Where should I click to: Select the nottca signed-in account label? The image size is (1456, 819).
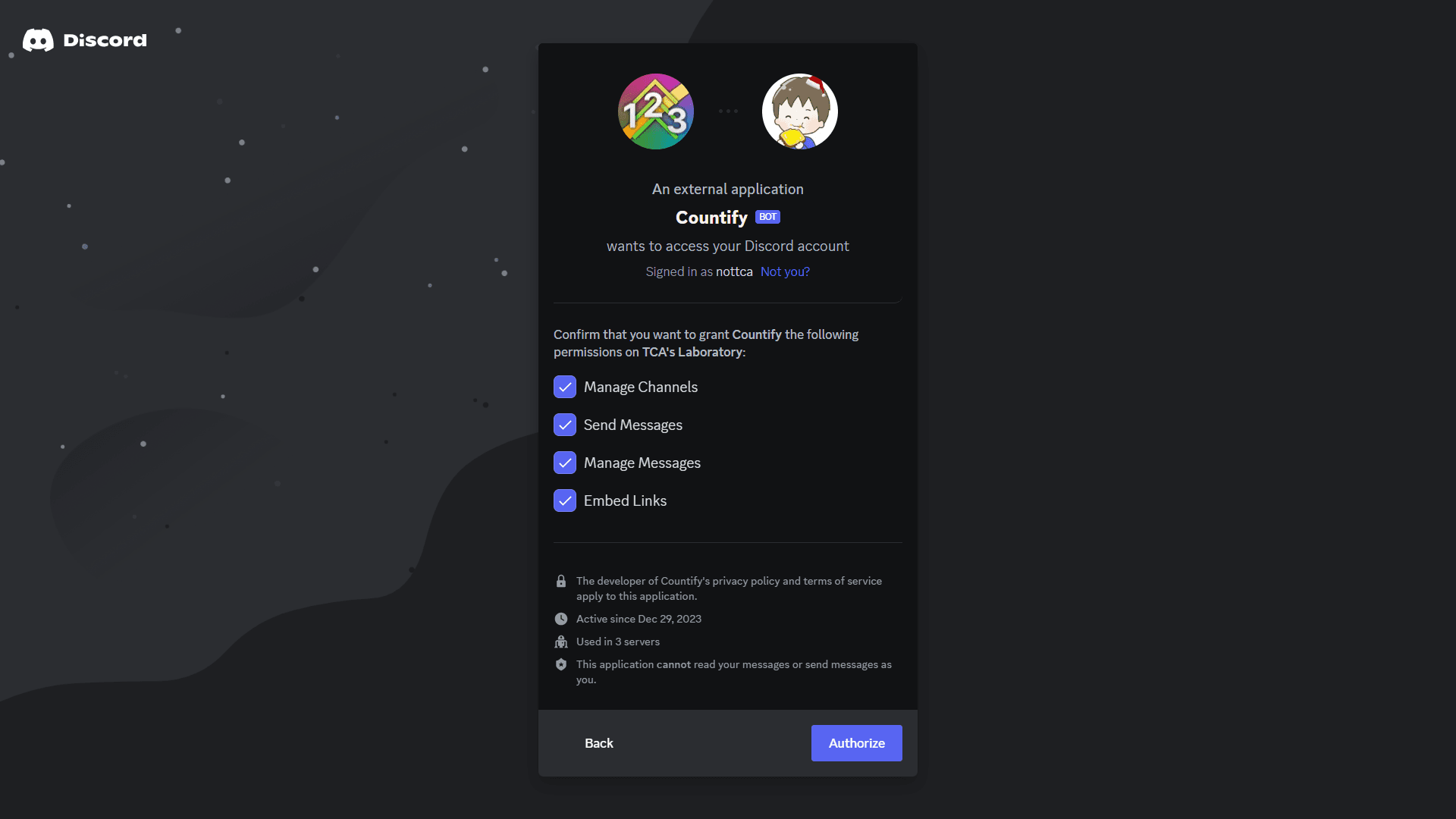coord(734,271)
